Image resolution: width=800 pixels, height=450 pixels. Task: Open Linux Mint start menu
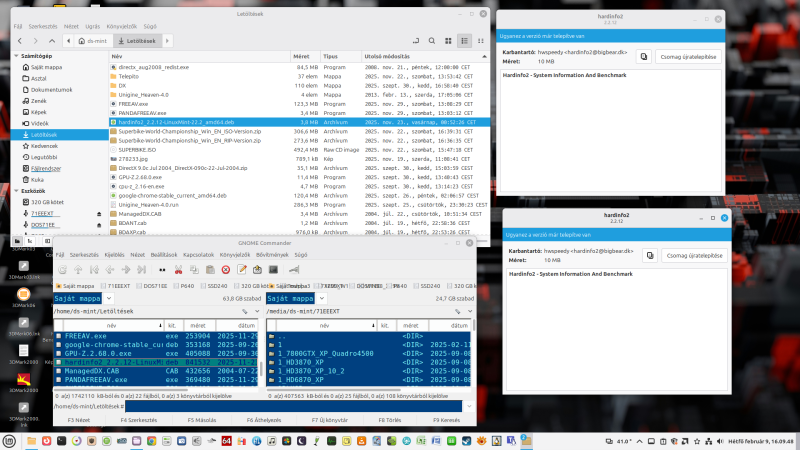[9, 441]
